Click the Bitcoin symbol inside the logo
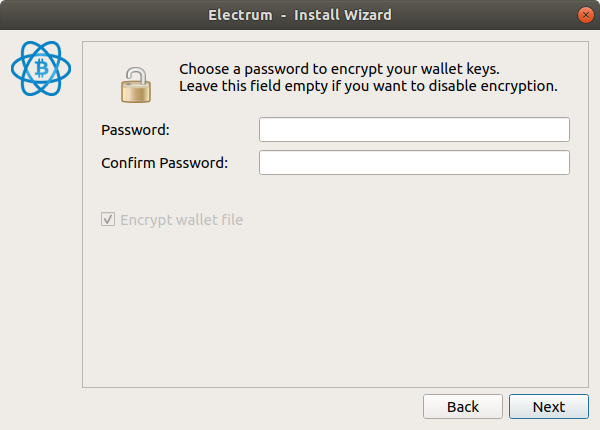The height and width of the screenshot is (430, 600). 42,68
